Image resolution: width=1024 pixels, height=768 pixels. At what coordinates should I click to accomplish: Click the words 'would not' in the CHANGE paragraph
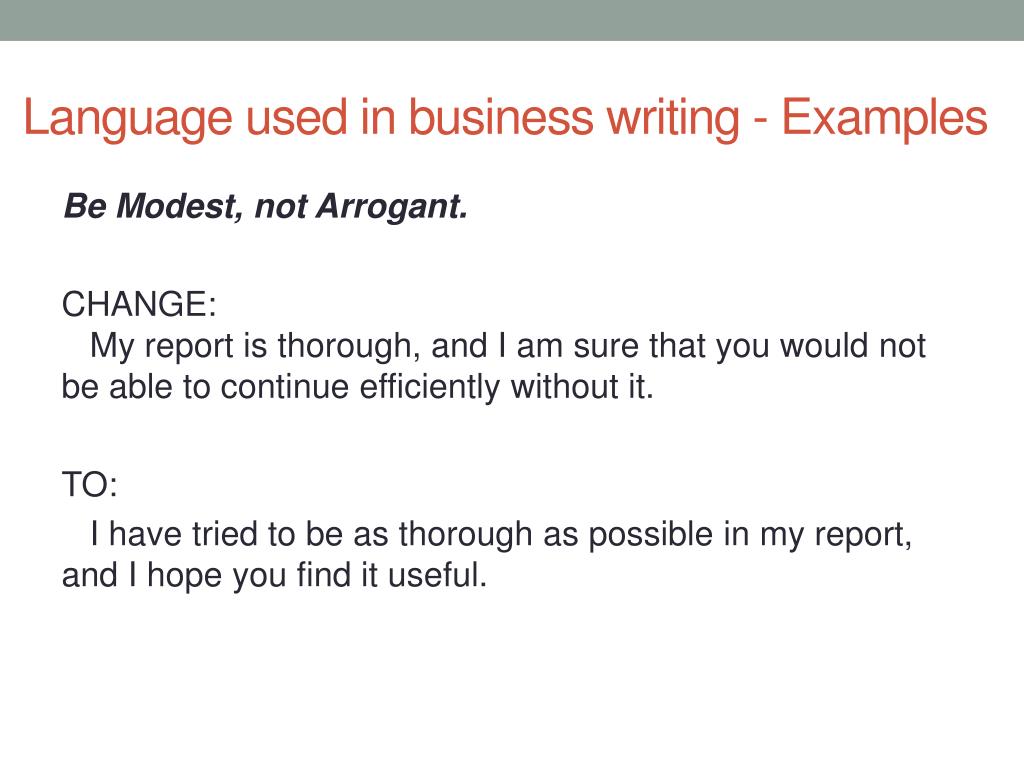tap(853, 346)
